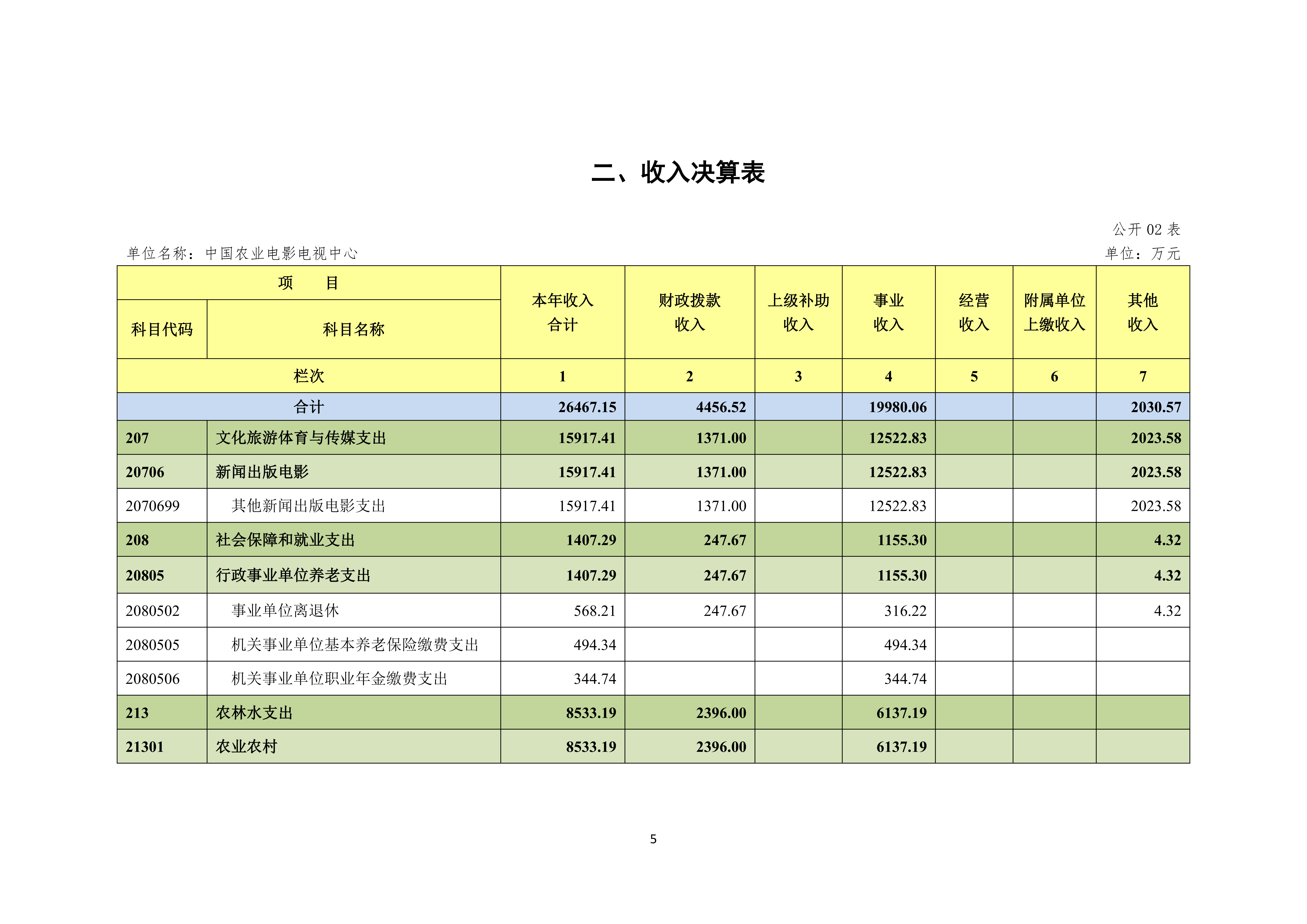Click subject code 2080505

153,645
